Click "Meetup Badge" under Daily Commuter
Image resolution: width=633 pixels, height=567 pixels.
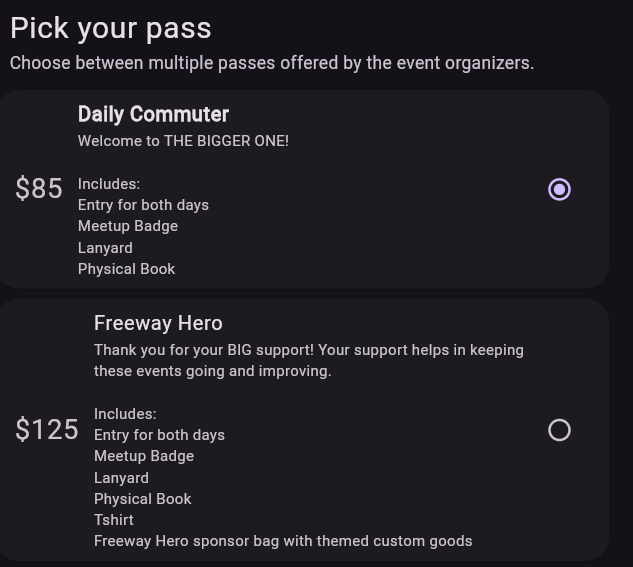point(128,226)
